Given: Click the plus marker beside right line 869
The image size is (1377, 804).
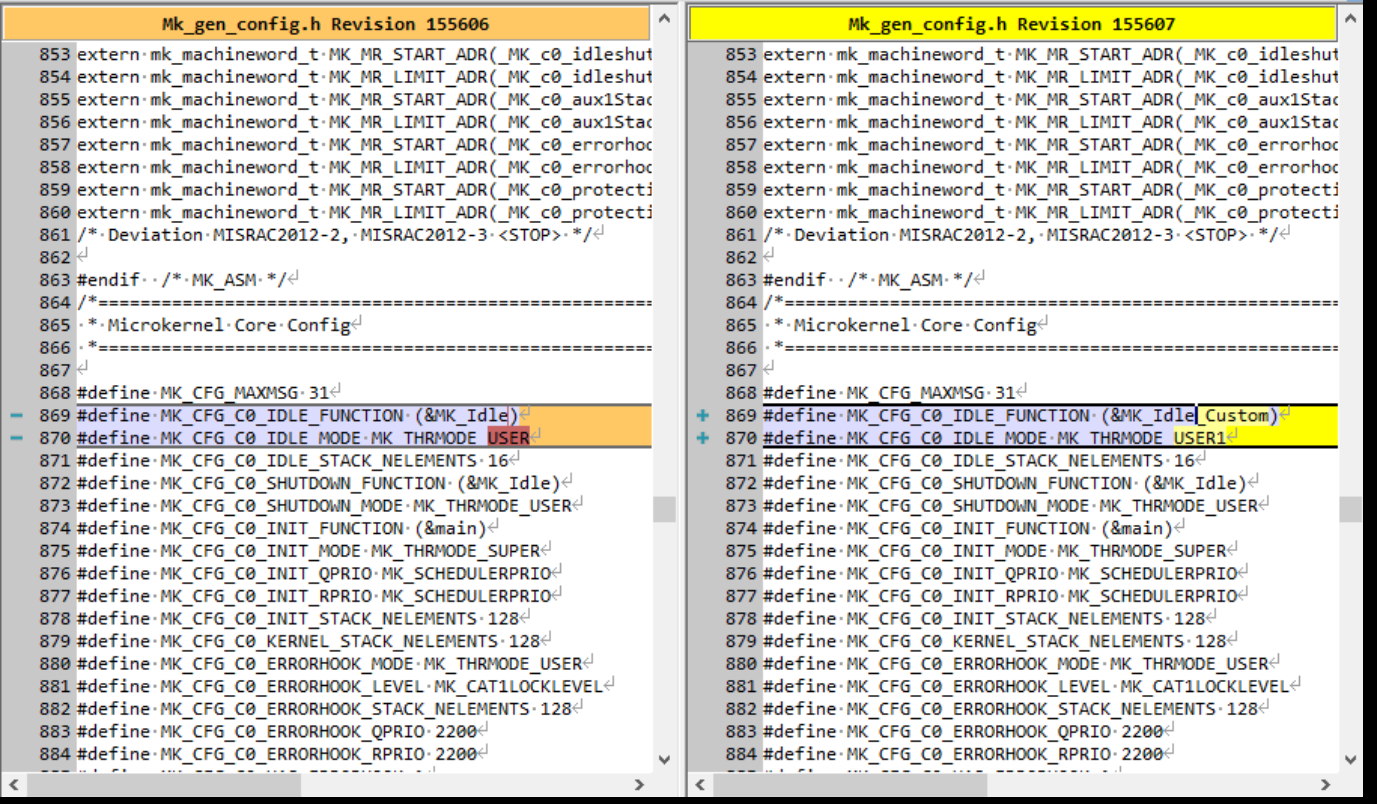Looking at the screenshot, I should (703, 416).
